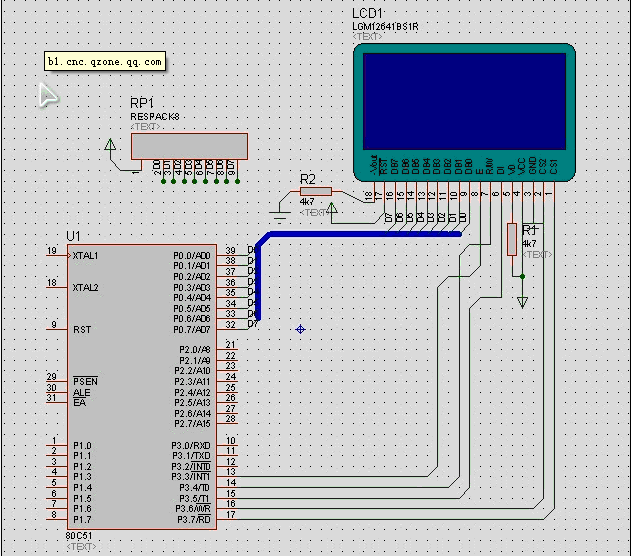Select the R1 resistor symbol
Screen dimensions: 631x556
pyautogui.click(x=512, y=239)
